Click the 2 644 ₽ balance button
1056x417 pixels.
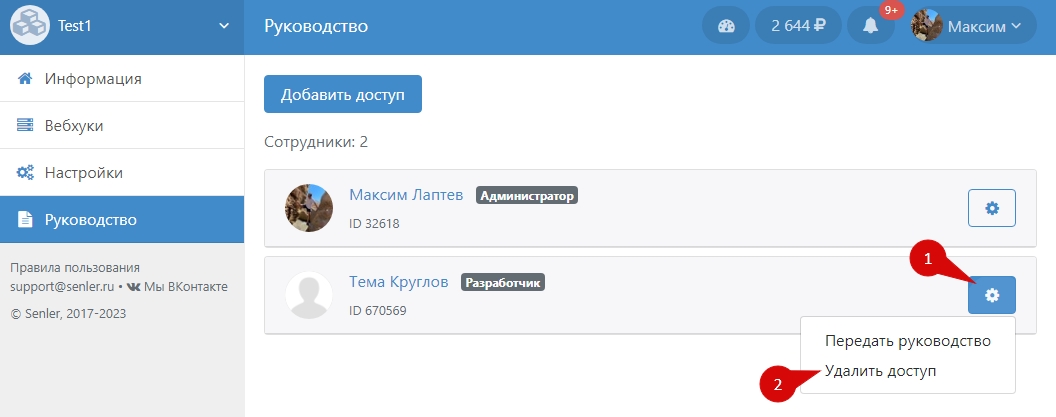[797, 26]
